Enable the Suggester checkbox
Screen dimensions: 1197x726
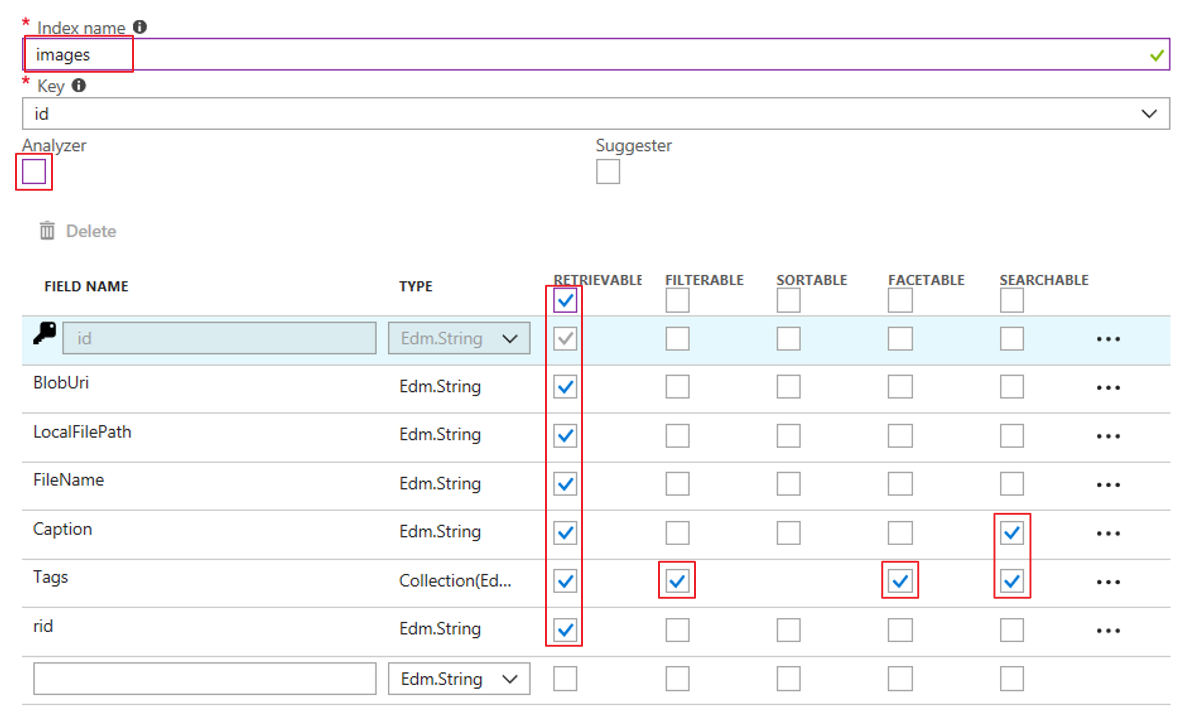click(608, 172)
